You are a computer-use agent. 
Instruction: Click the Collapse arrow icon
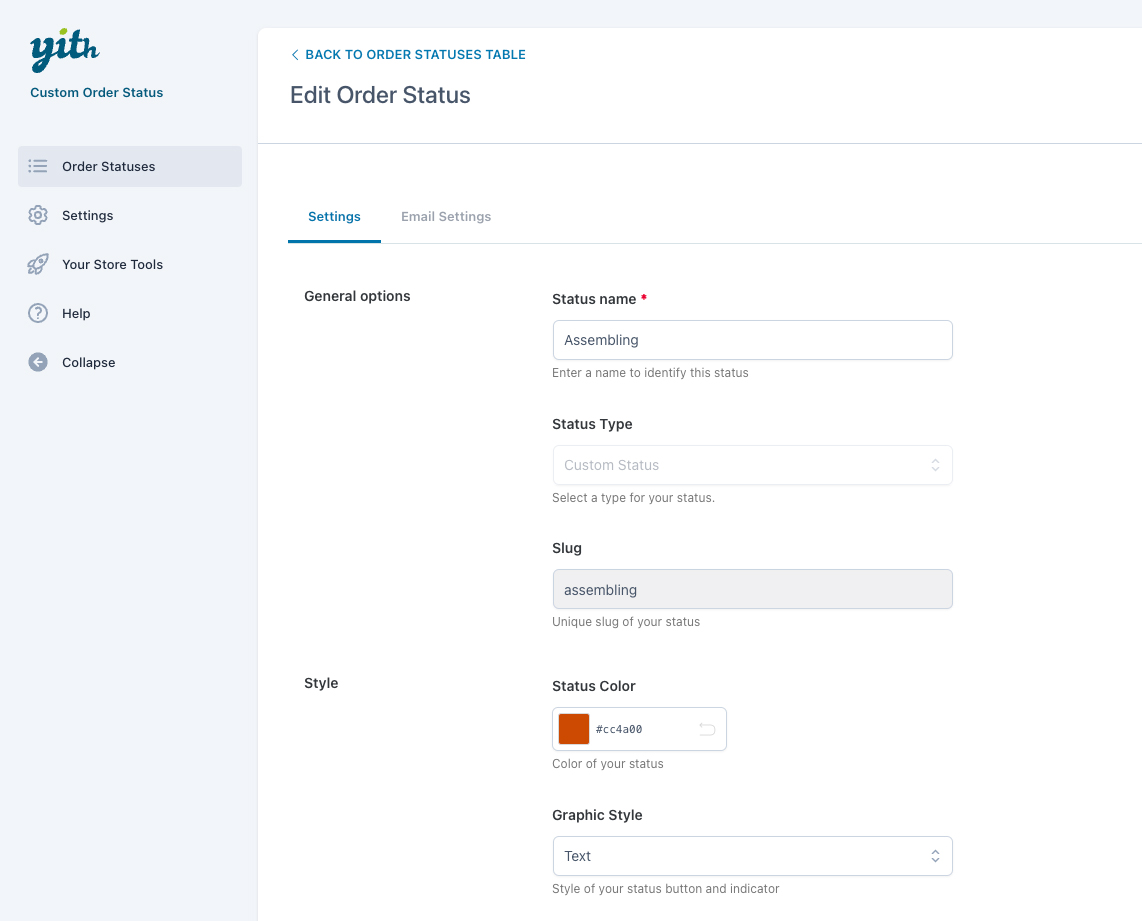pyautogui.click(x=38, y=362)
